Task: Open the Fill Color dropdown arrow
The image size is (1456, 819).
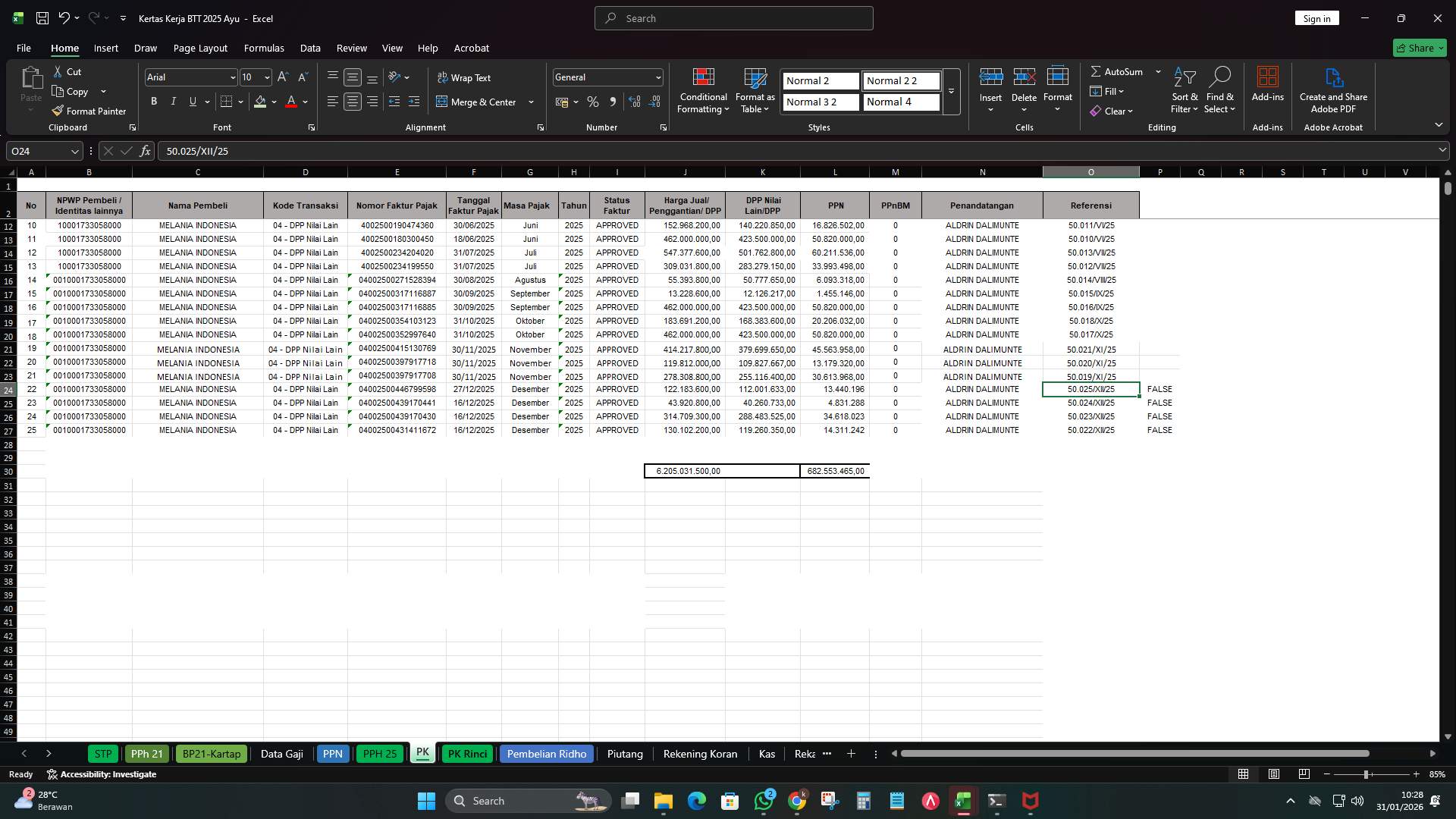Action: click(x=274, y=102)
